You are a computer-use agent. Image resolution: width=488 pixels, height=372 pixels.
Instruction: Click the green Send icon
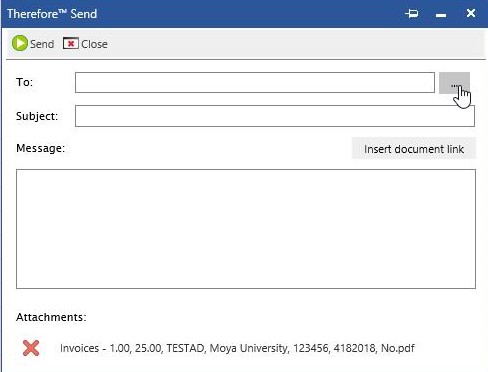click(x=20, y=43)
